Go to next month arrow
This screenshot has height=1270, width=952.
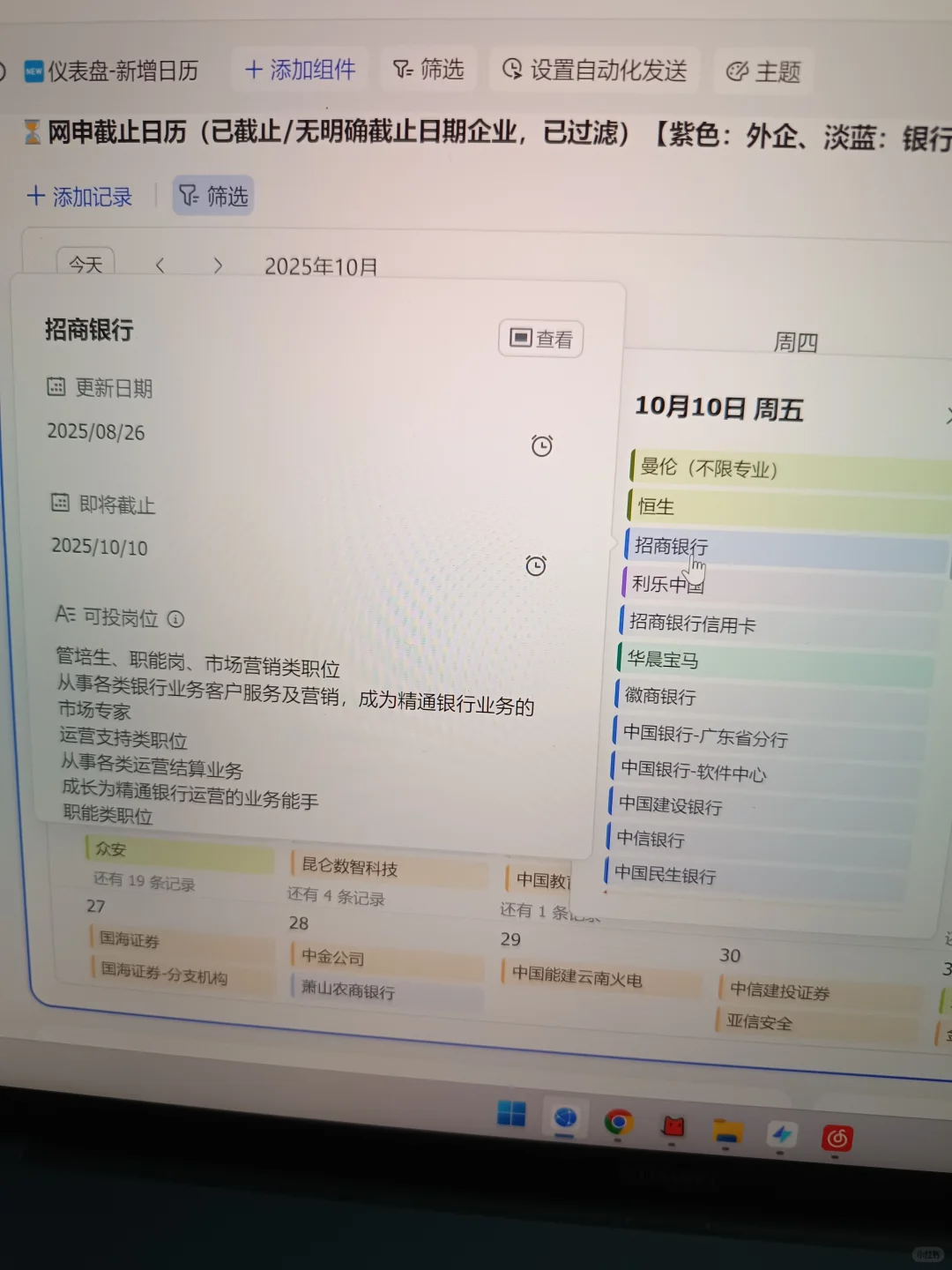(217, 265)
